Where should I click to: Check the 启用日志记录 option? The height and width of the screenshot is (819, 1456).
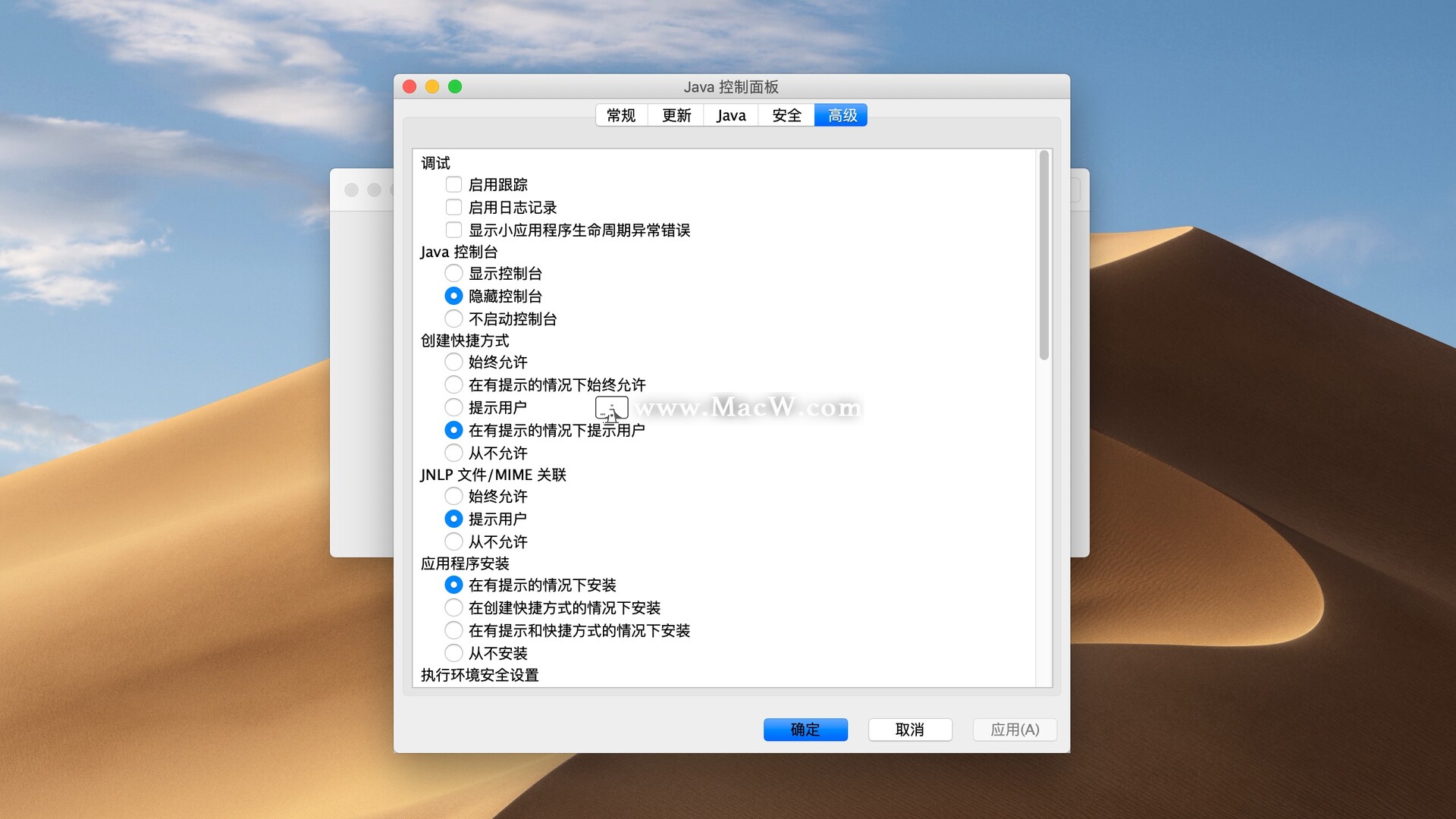(x=453, y=207)
